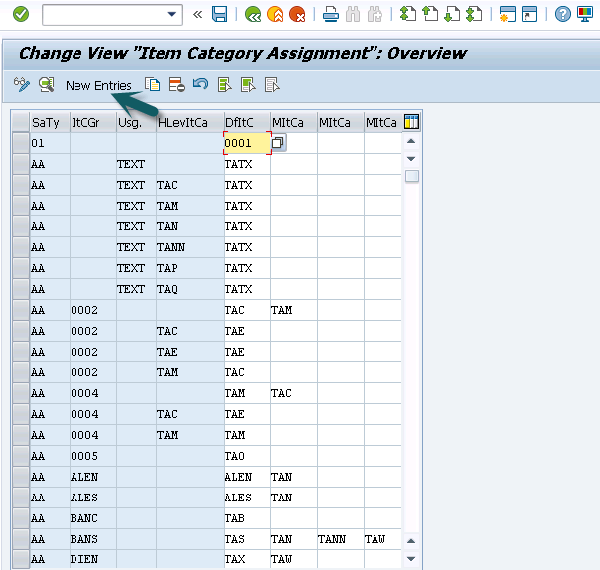Click the Usg. column header
The width and height of the screenshot is (600, 570).
coord(137,122)
